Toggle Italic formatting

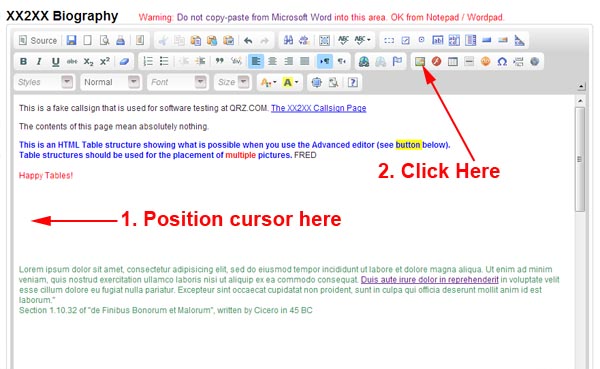coord(39,61)
